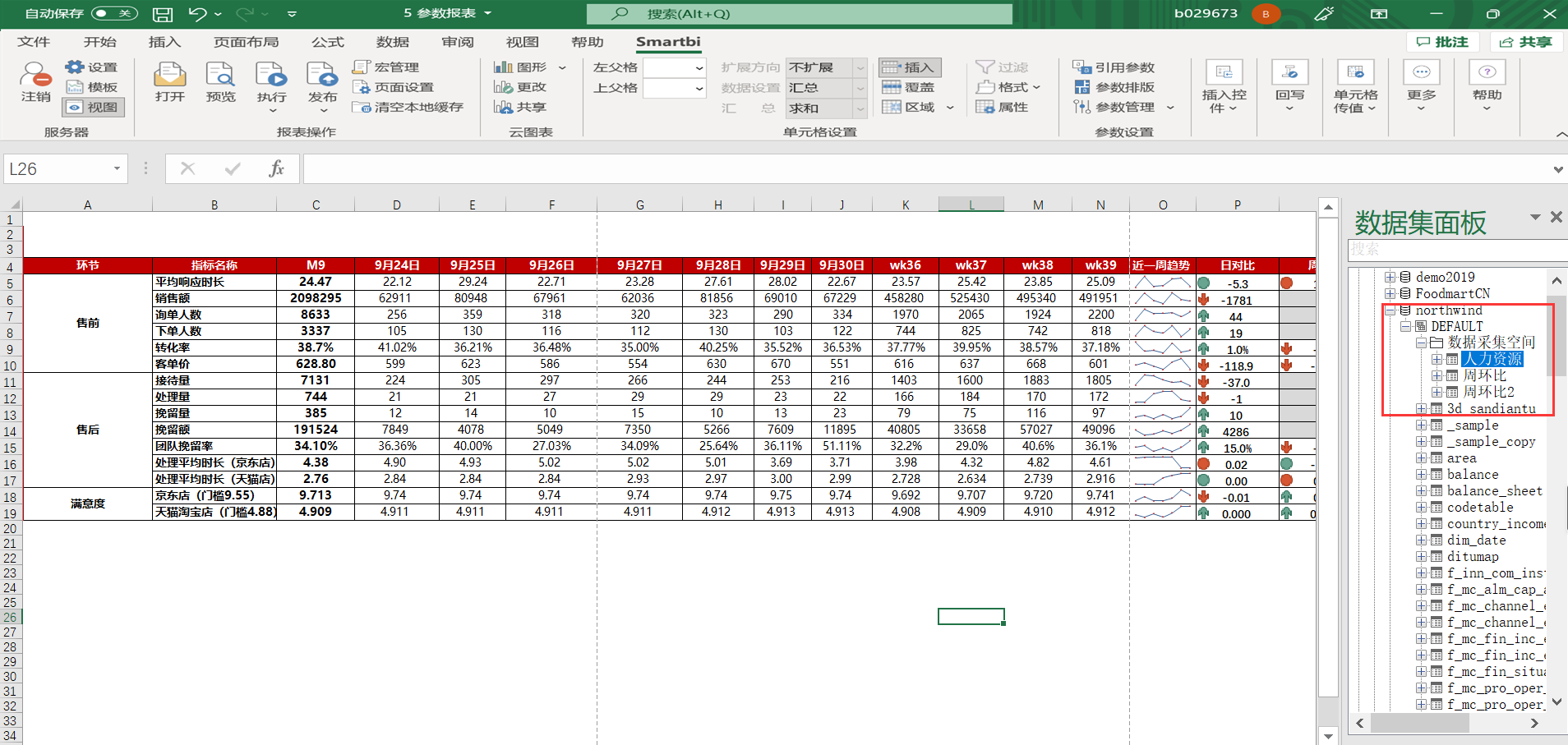Switch to the 视图 ribbon tab
Viewport: 1568px width, 745px height.
coord(523,42)
